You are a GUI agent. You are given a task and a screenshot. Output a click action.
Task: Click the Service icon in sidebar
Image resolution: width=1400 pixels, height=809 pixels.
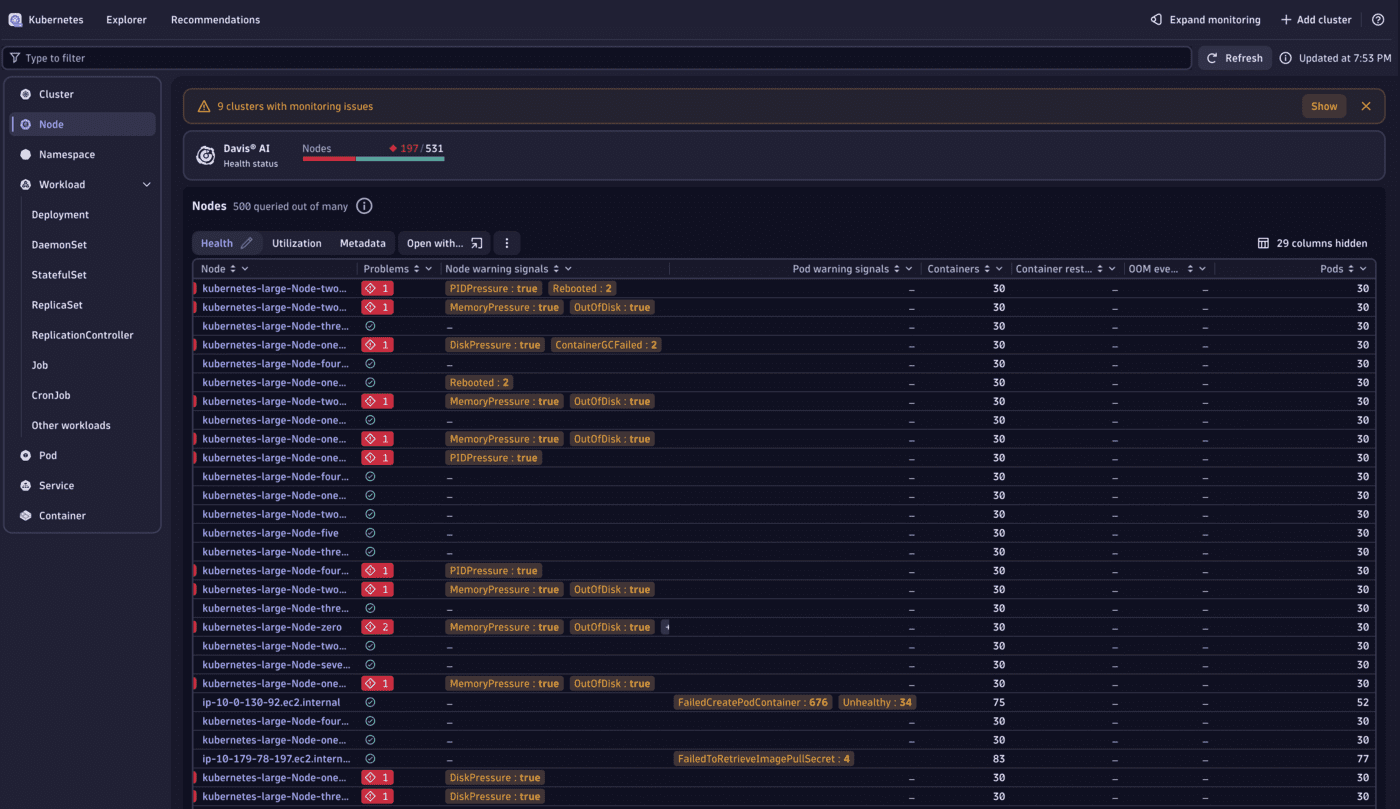[x=26, y=485]
